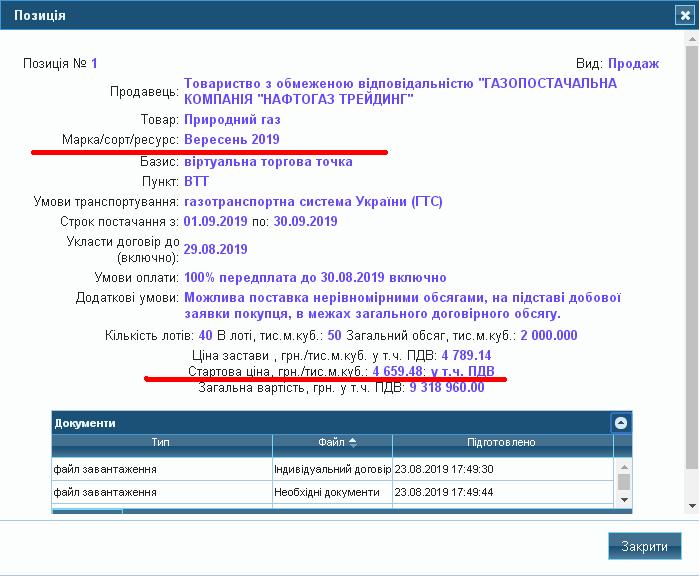Click the ВТТ point value
This screenshot has height=578, width=700.
point(196,181)
